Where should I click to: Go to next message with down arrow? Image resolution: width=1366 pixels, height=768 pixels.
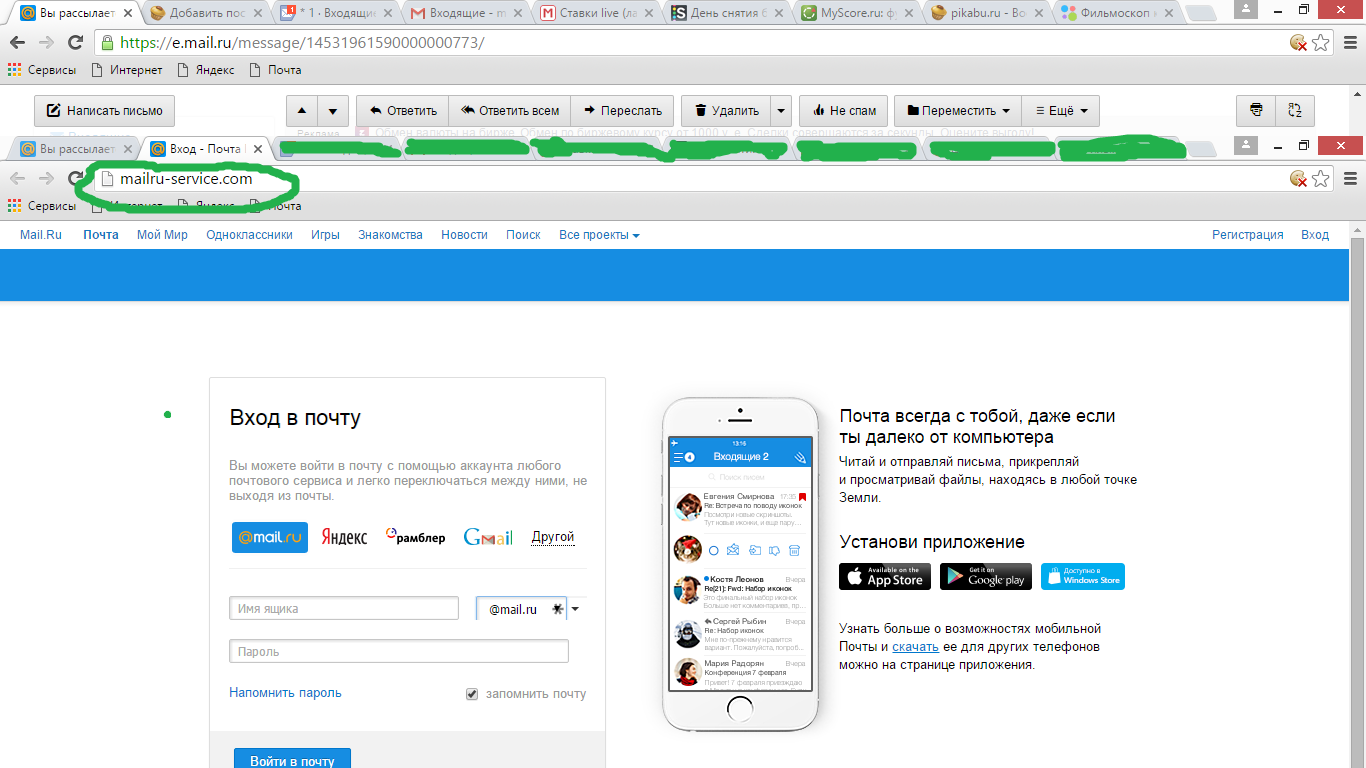333,110
